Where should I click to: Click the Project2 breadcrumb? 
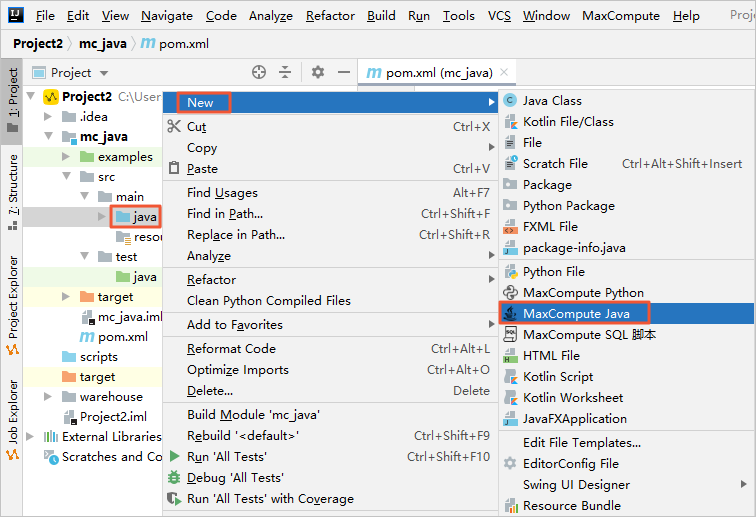pos(38,44)
